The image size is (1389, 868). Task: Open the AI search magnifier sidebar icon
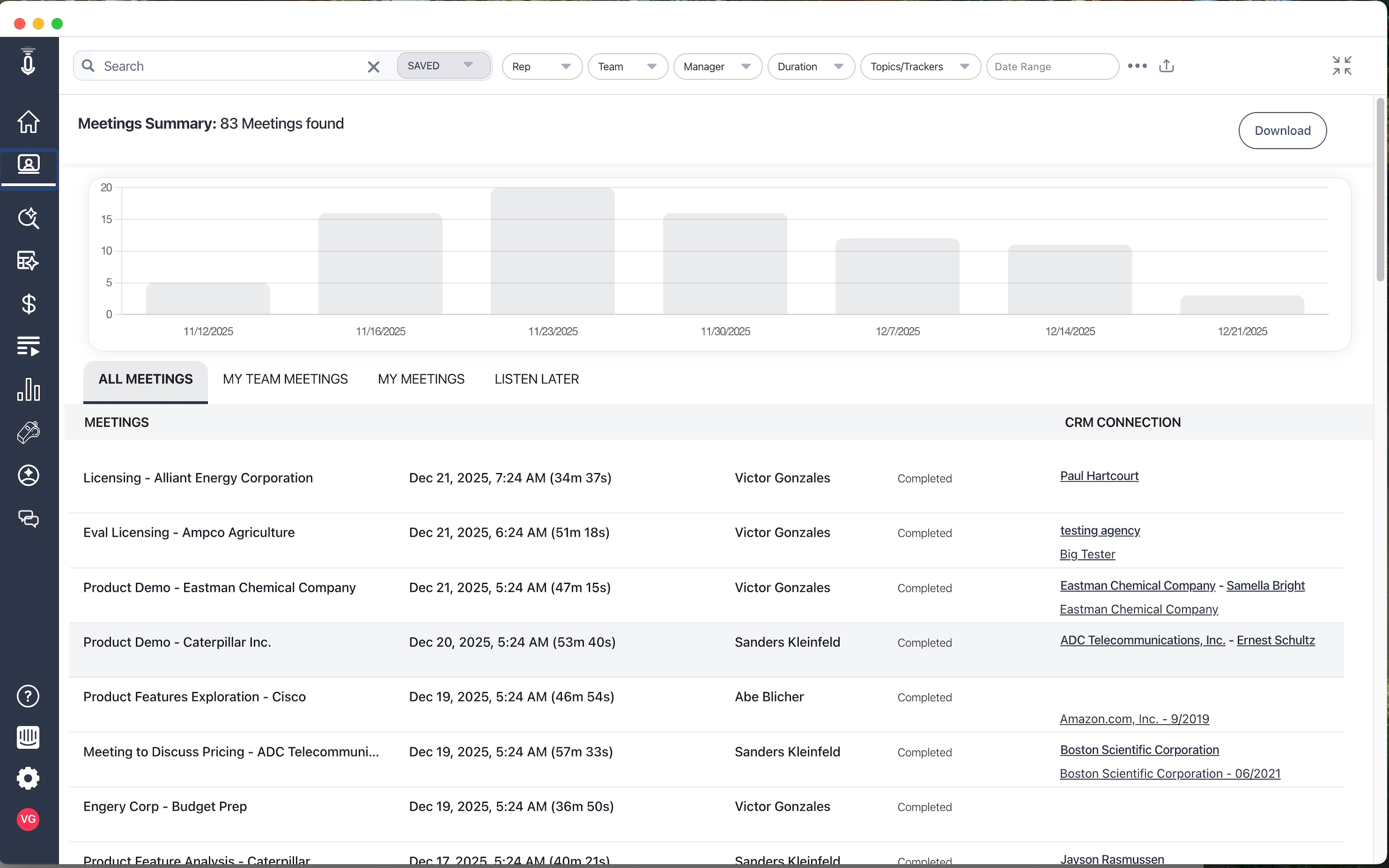[28, 218]
